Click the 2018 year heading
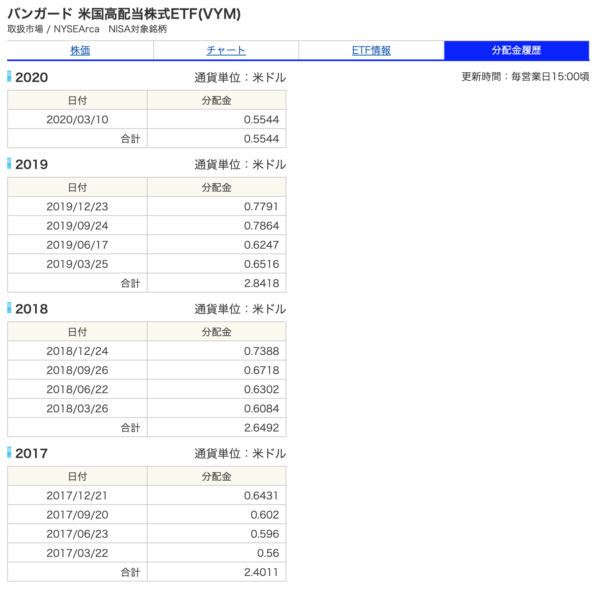600x590 pixels. (x=31, y=309)
